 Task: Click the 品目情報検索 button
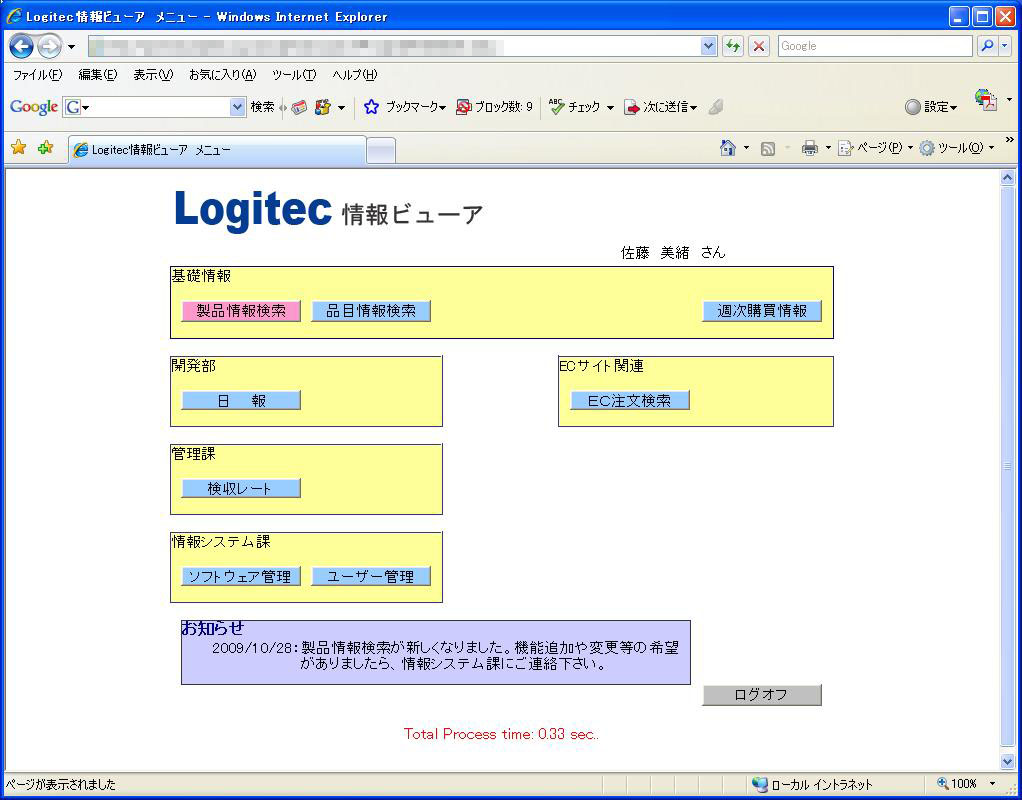coord(371,311)
